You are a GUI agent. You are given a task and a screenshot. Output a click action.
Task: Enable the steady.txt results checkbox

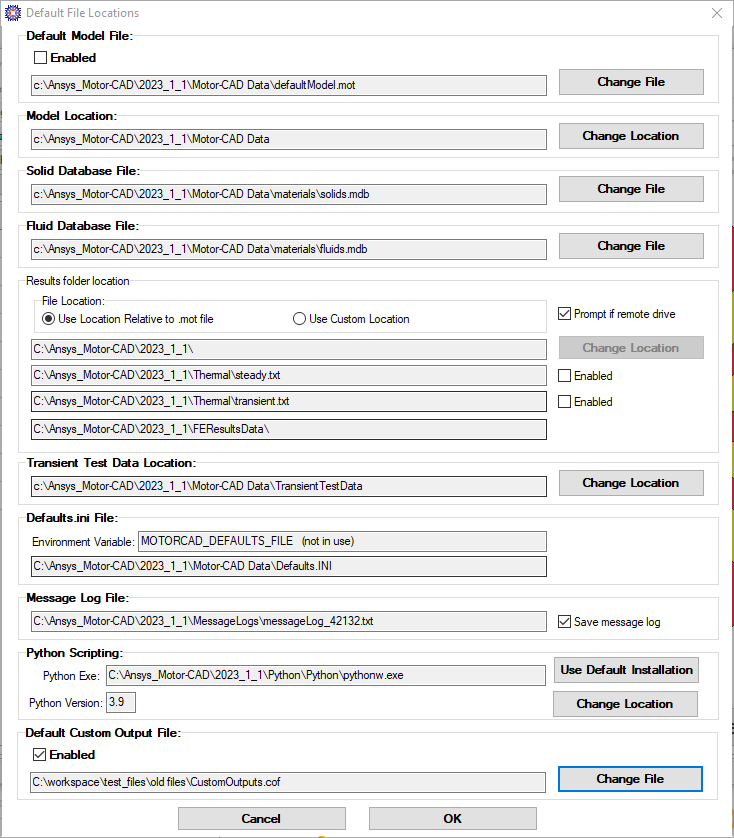click(x=565, y=376)
